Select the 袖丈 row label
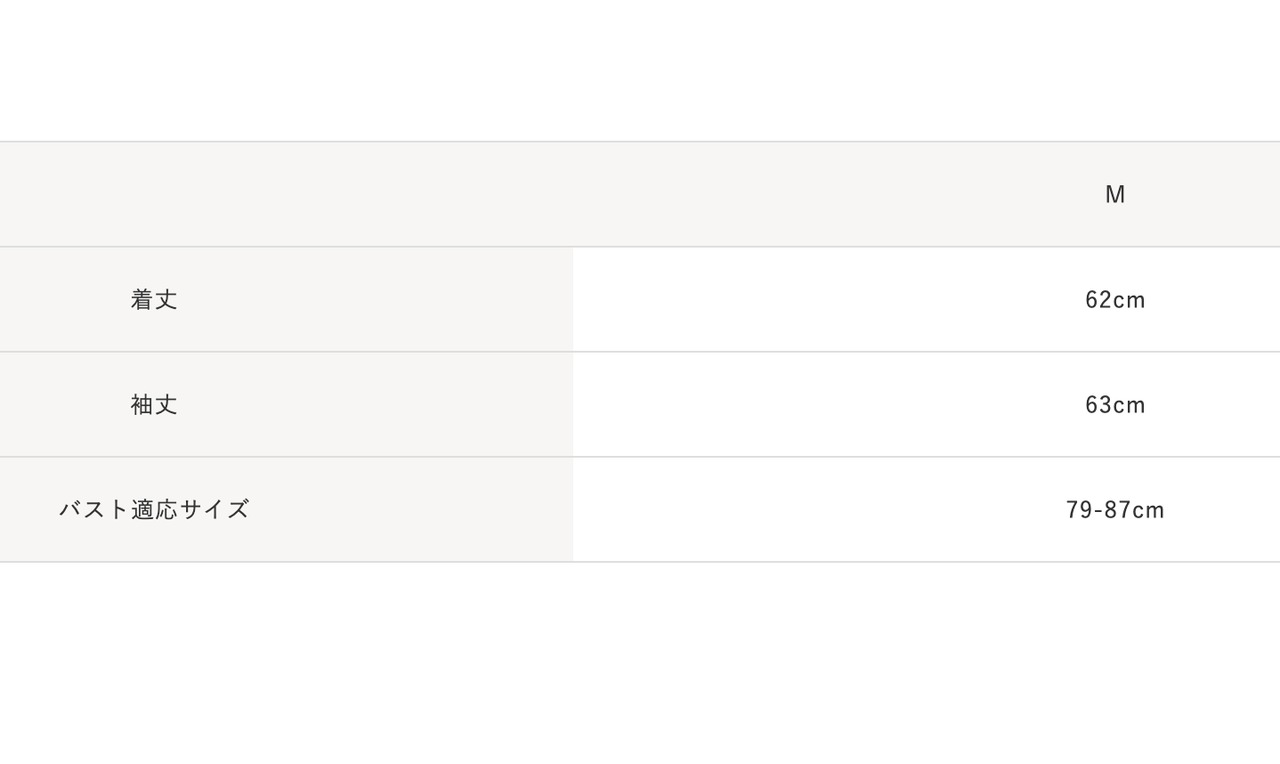Viewport: 1280px width, 764px height. (154, 405)
